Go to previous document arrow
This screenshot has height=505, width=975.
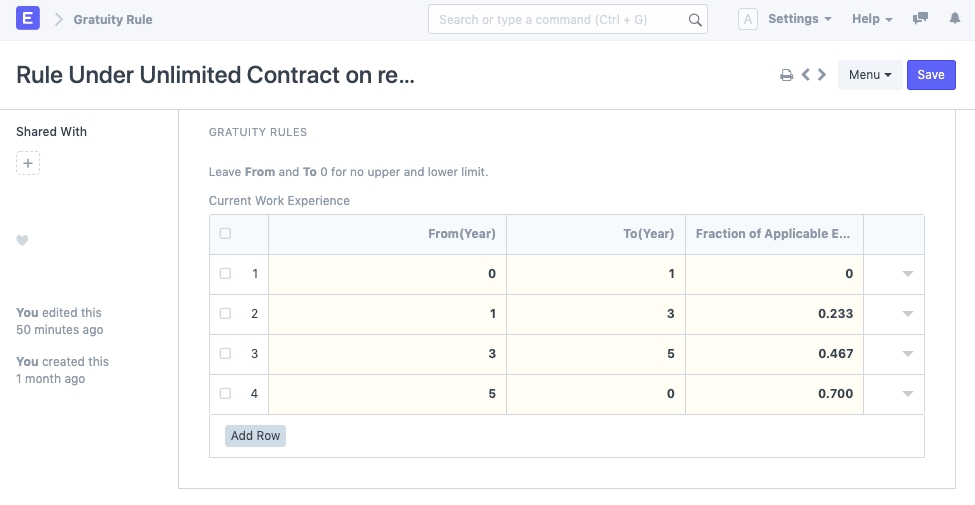click(806, 75)
